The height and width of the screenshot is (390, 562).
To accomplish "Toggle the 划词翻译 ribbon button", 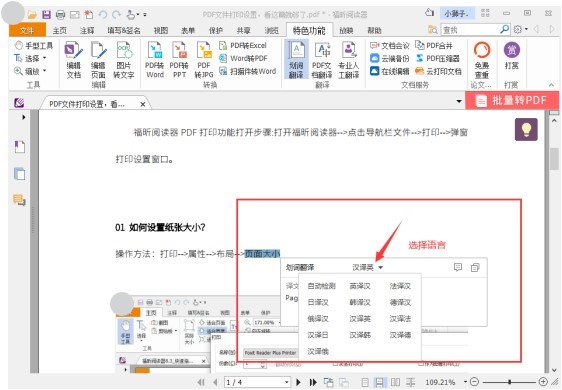I will point(296,60).
